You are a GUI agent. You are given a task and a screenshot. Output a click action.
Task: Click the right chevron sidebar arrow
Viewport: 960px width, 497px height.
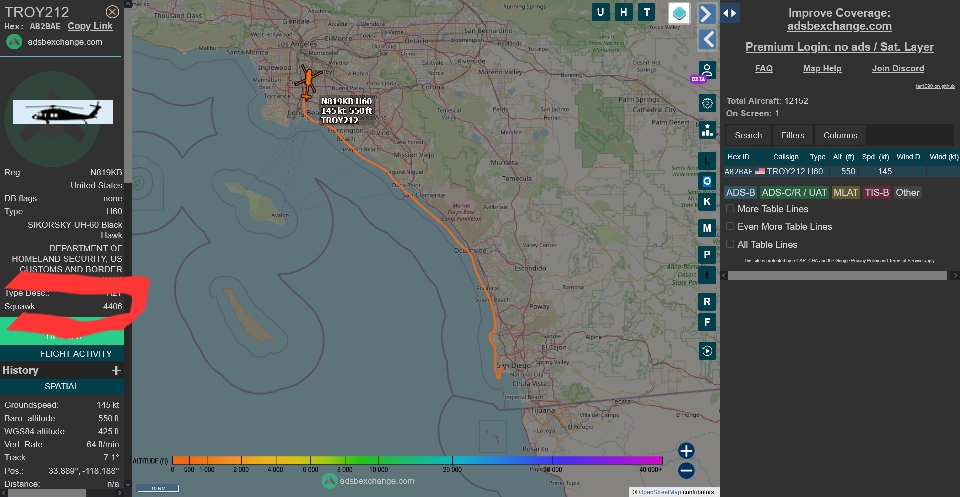tap(707, 13)
